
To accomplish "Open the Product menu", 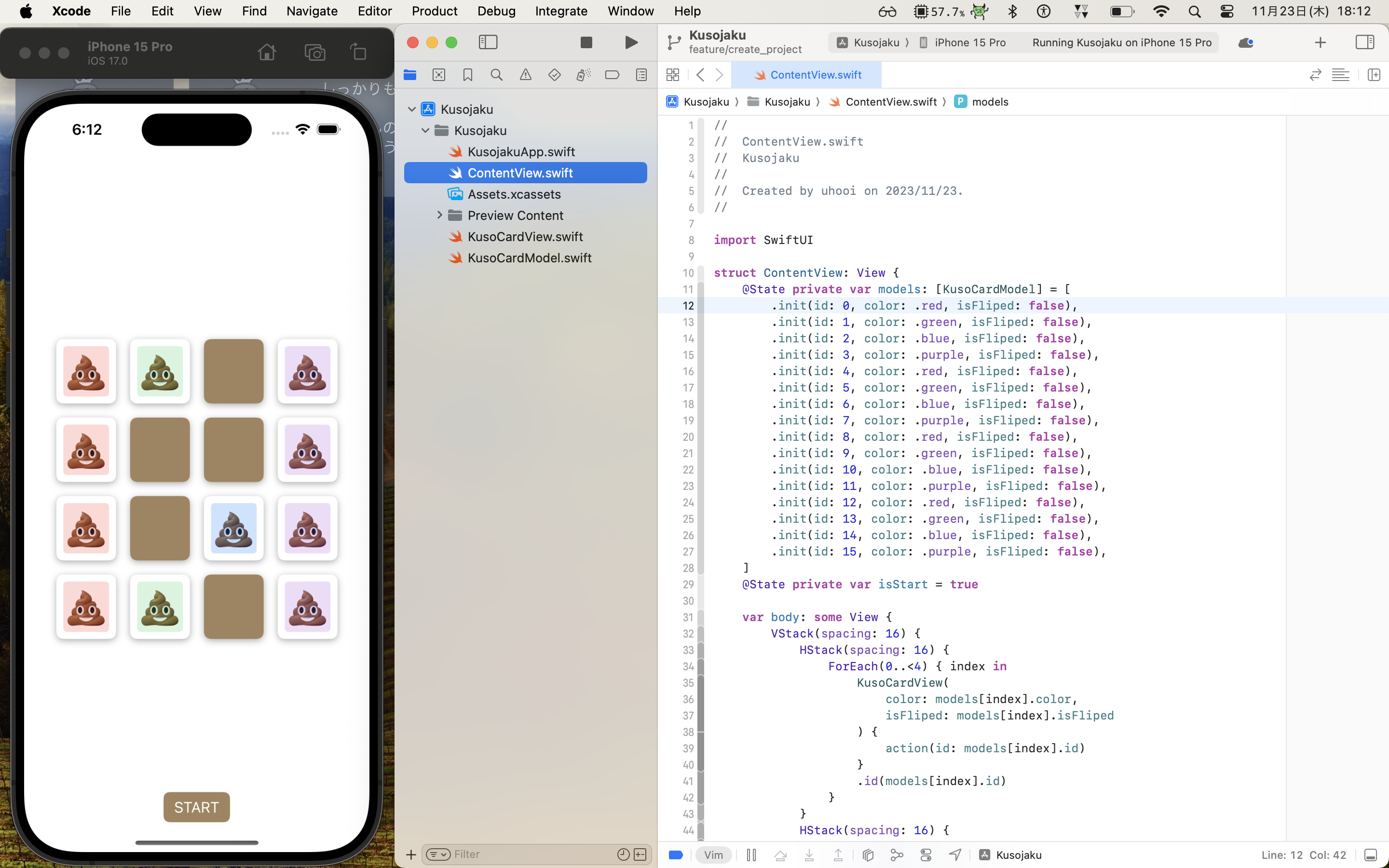I will point(434,11).
